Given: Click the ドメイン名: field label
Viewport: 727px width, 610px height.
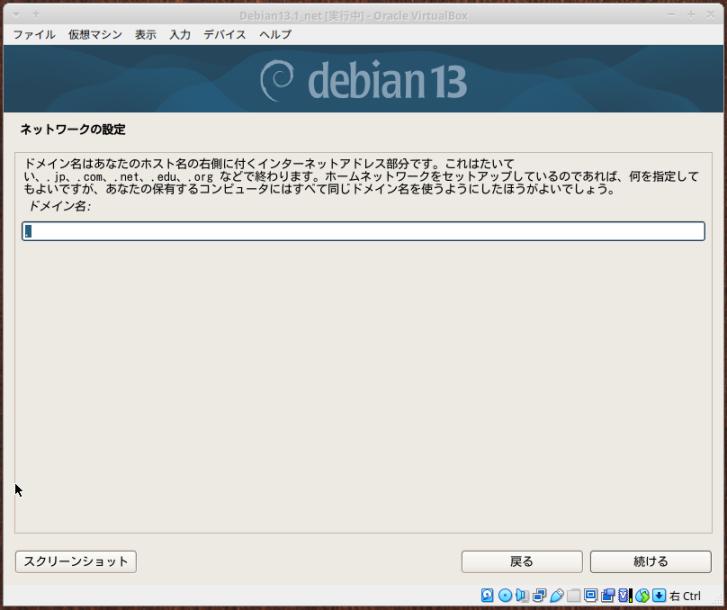Looking at the screenshot, I should coord(59,206).
